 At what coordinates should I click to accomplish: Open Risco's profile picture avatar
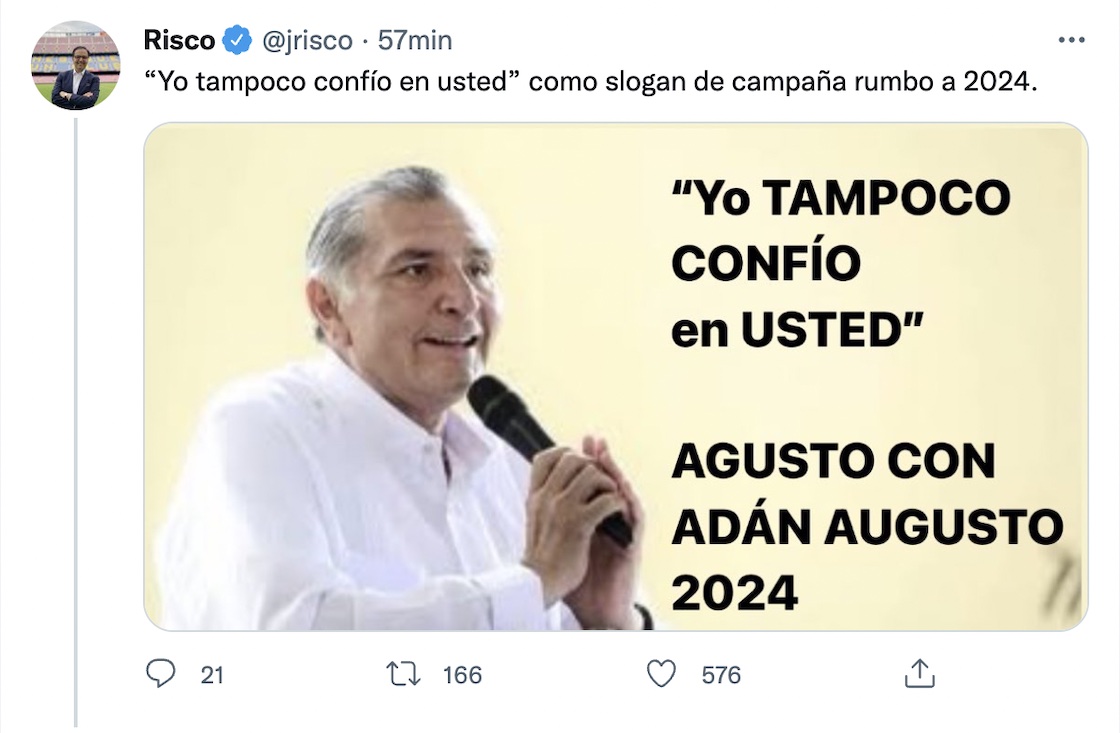coord(76,65)
